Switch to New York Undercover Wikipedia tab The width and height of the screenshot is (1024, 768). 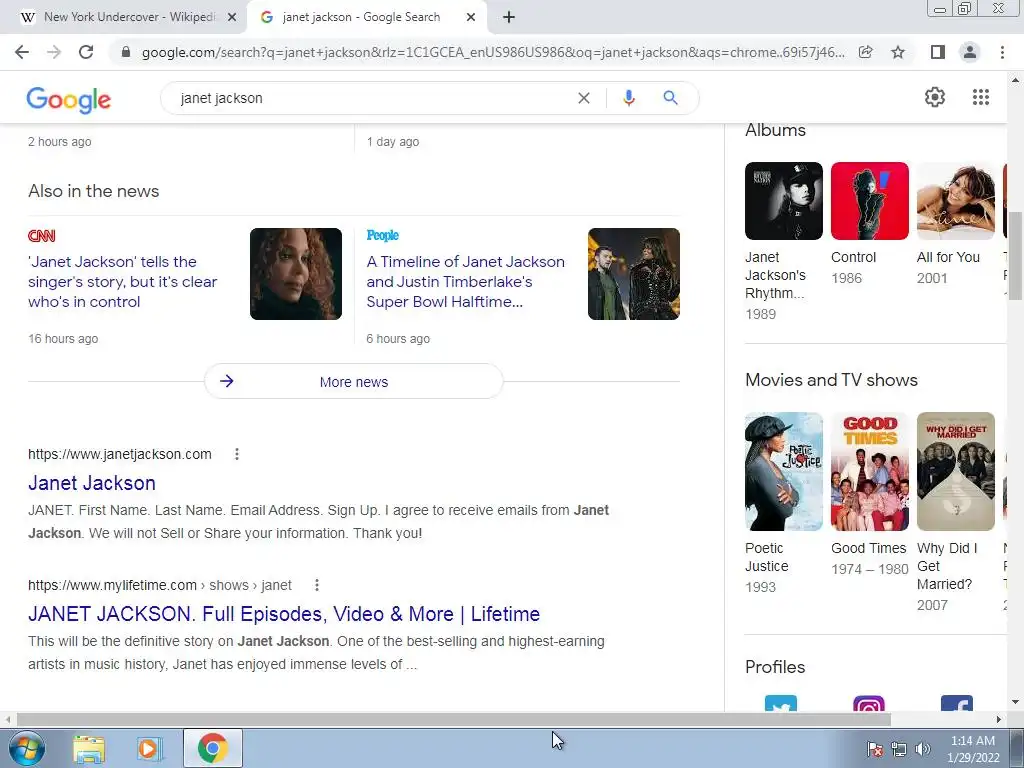(x=129, y=17)
